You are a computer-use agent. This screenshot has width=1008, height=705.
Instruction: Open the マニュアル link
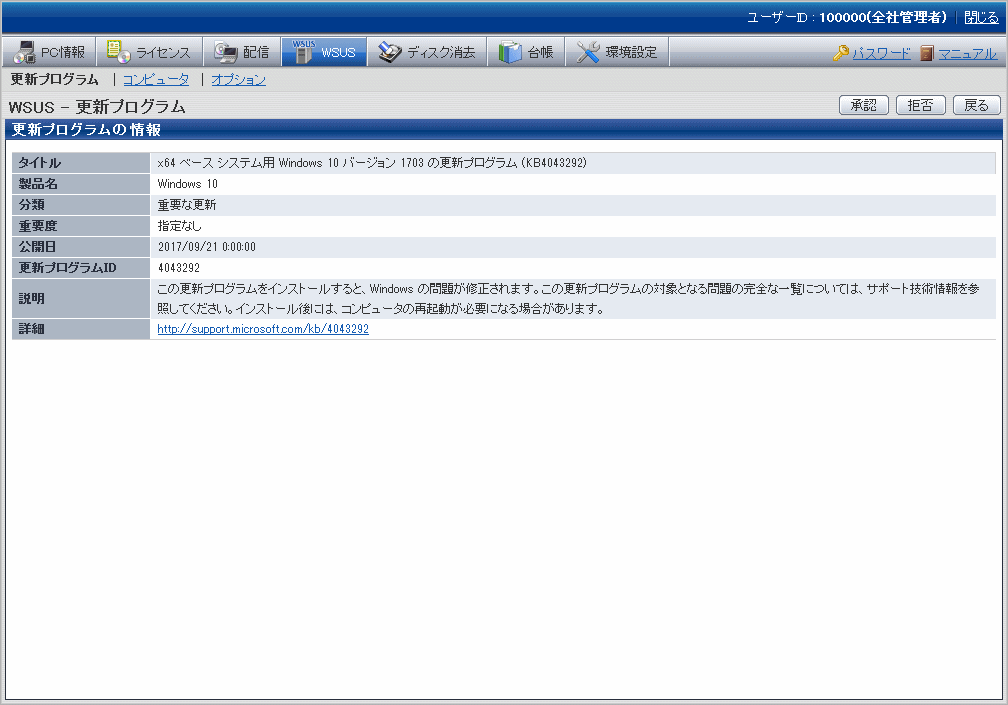coord(967,53)
